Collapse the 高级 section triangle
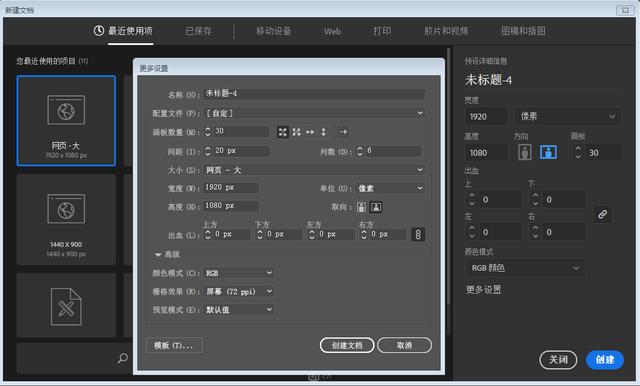The height and width of the screenshot is (386, 640). coord(158,255)
